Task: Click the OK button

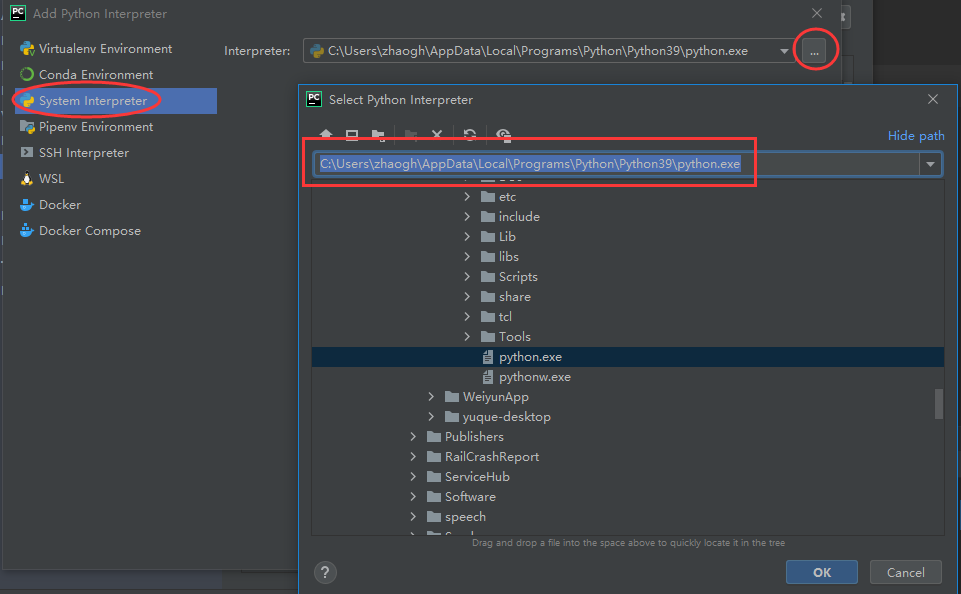Action: pyautogui.click(x=821, y=573)
